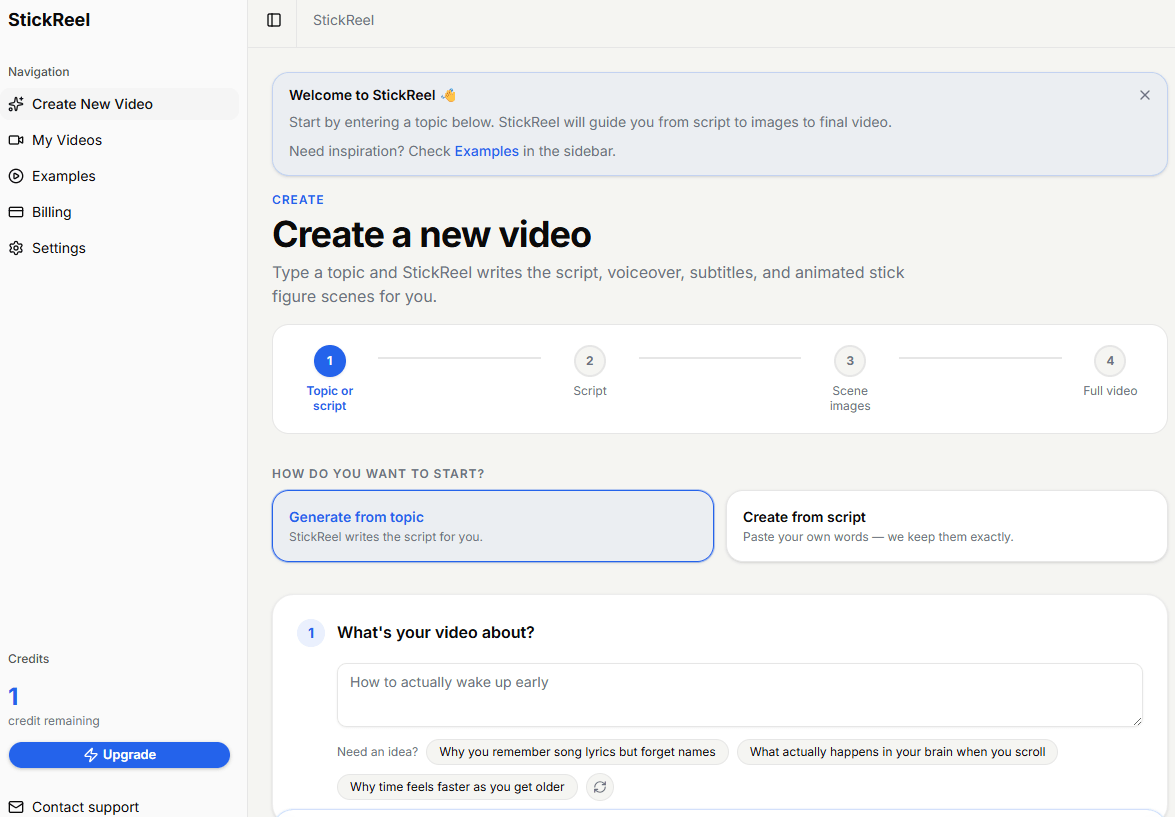Click the '1 credit remaining' count
The image size is (1175, 817).
(x=13, y=697)
